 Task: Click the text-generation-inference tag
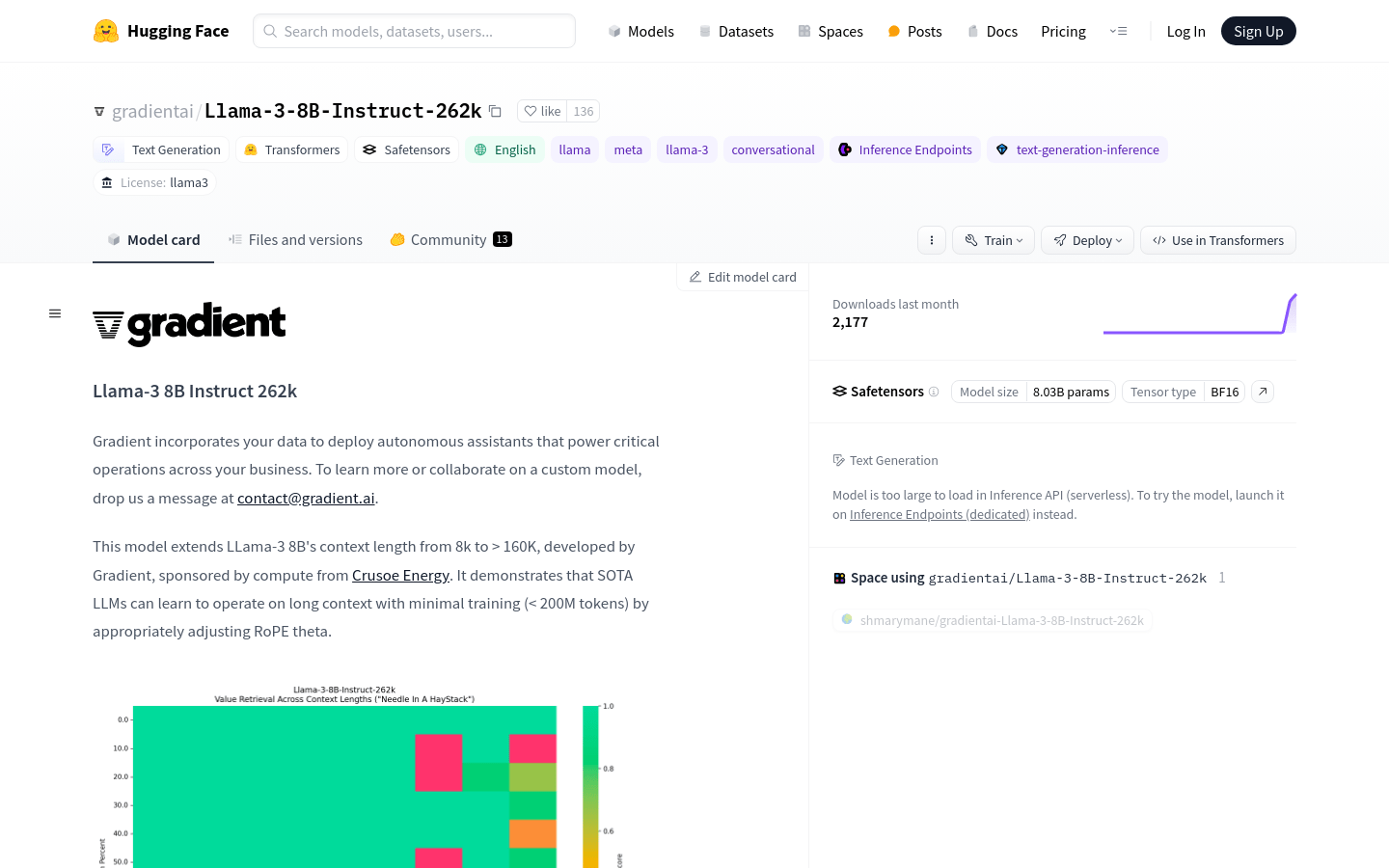point(1077,149)
